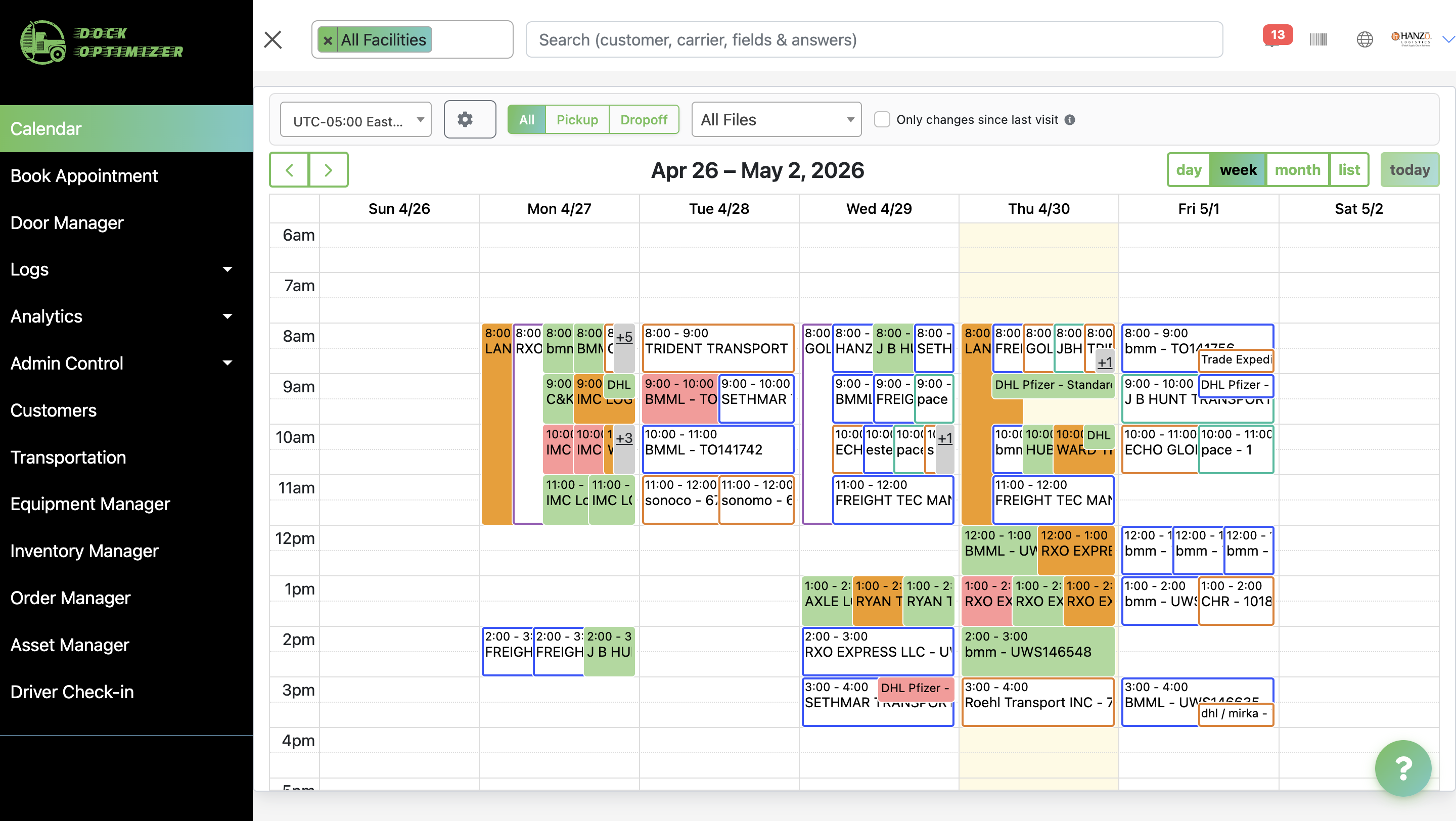Click the Dock Optimizer logo
The image size is (1456, 821).
click(x=102, y=42)
